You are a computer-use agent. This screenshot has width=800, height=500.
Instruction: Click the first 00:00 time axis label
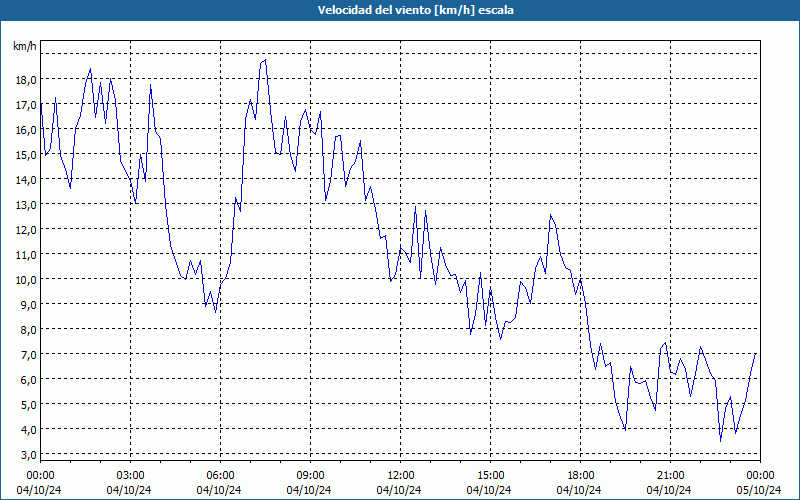(x=40, y=476)
